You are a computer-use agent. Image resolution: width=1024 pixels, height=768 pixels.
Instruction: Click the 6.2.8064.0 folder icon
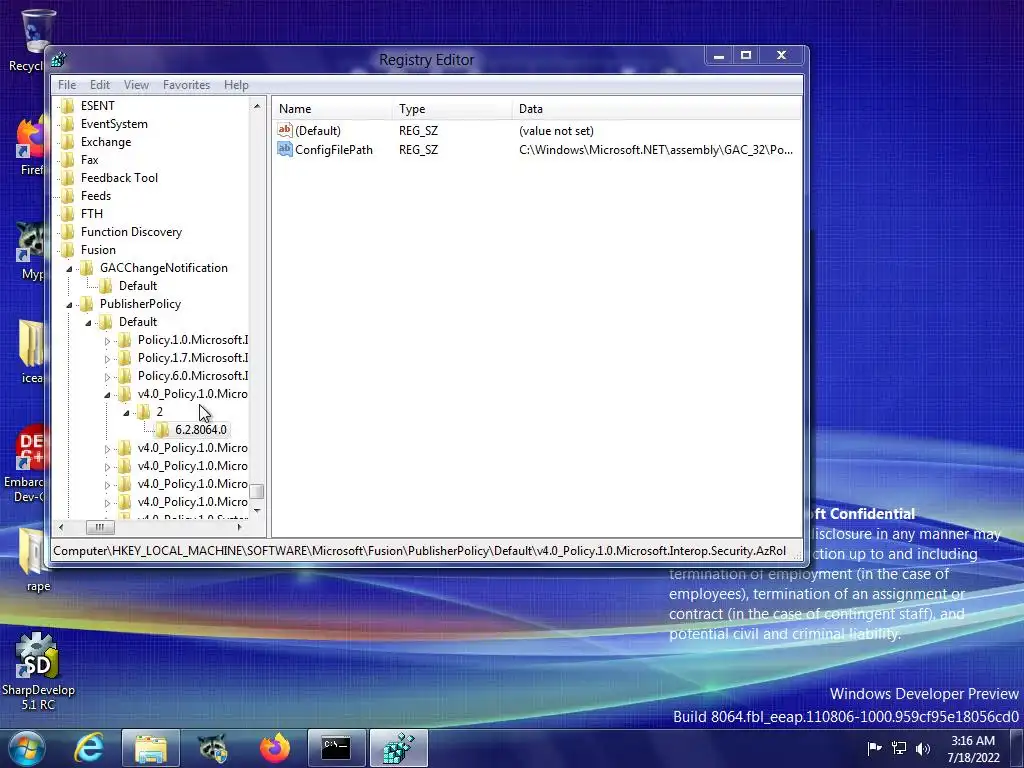(163, 430)
